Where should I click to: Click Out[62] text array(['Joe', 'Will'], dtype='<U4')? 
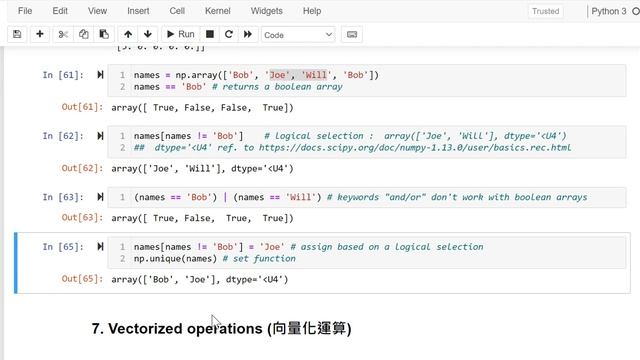202,169
